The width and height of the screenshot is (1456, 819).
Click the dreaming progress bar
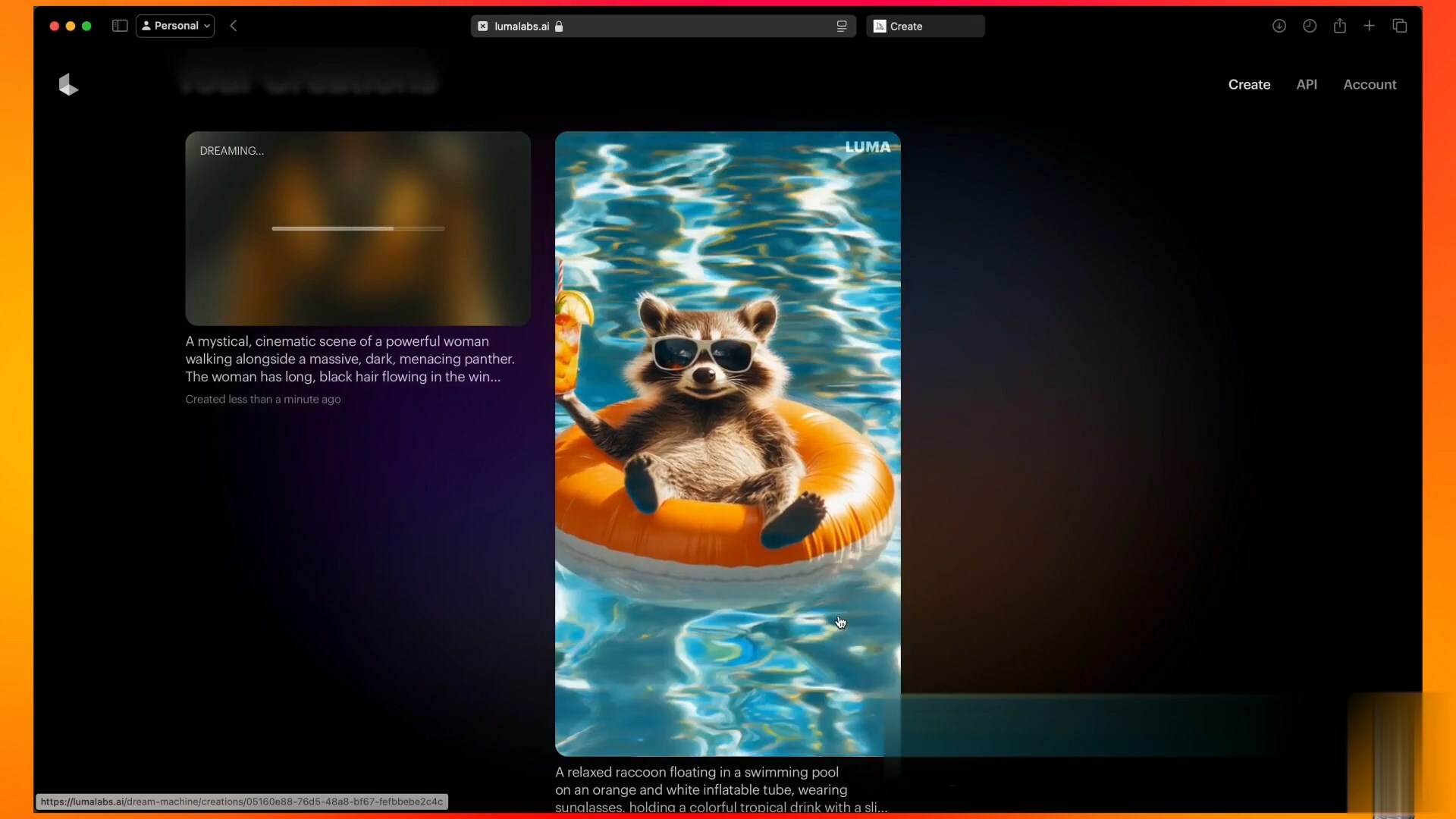(358, 228)
